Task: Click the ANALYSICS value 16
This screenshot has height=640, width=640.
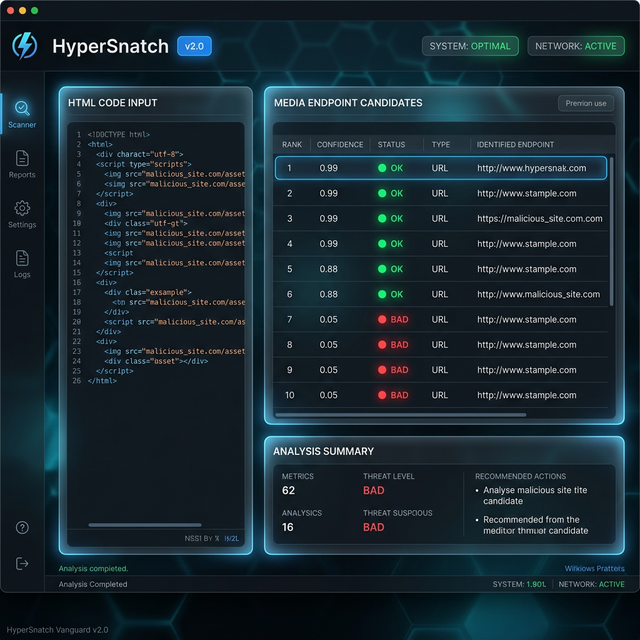Action: click(287, 527)
